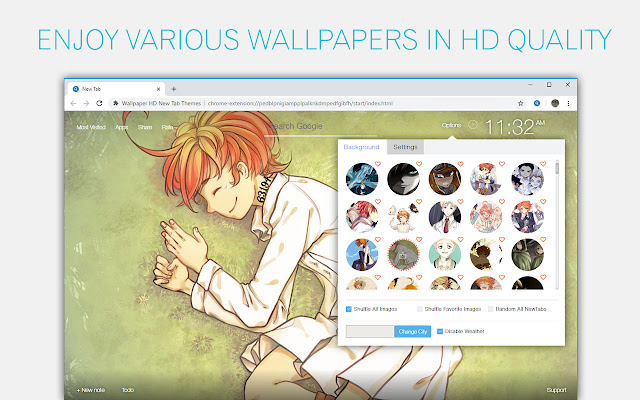Go back with the browser back arrow
Image resolution: width=640 pixels, height=400 pixels.
coord(73,103)
